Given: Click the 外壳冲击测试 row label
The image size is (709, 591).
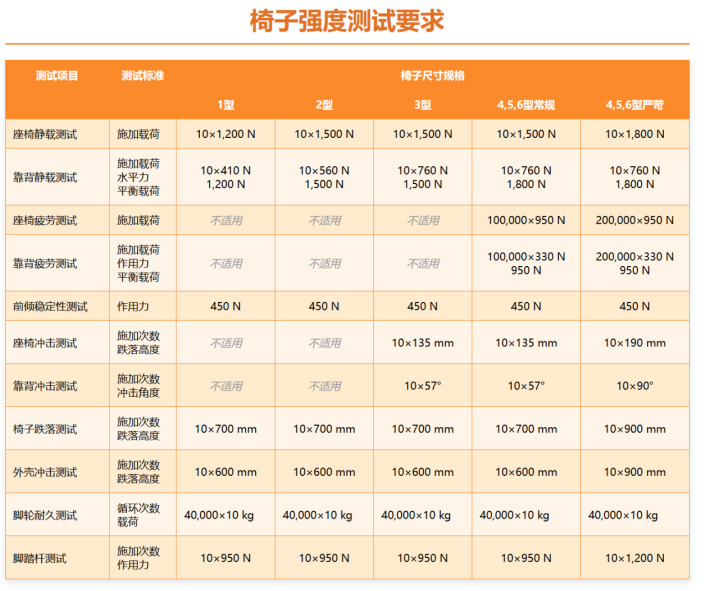Looking at the screenshot, I should pos(45,472).
